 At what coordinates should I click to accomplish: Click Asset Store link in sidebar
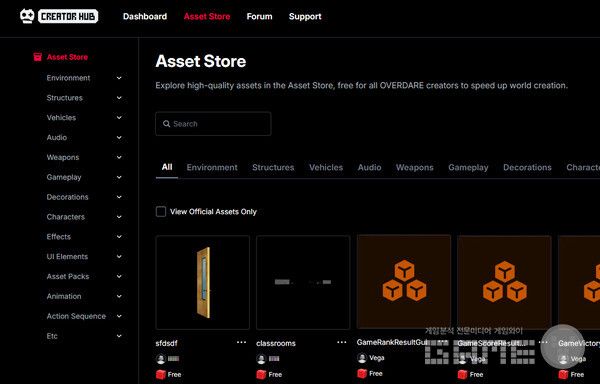tap(67, 57)
